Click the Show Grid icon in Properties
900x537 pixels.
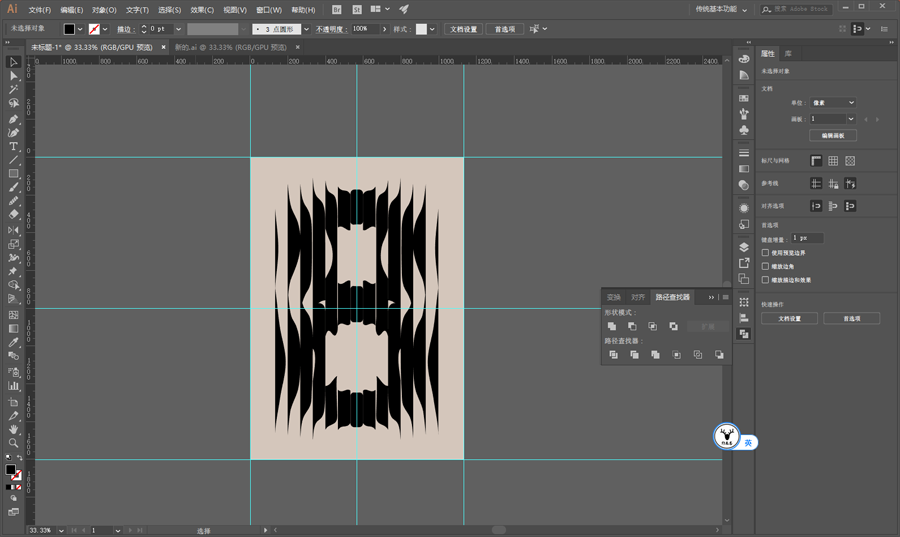833,161
